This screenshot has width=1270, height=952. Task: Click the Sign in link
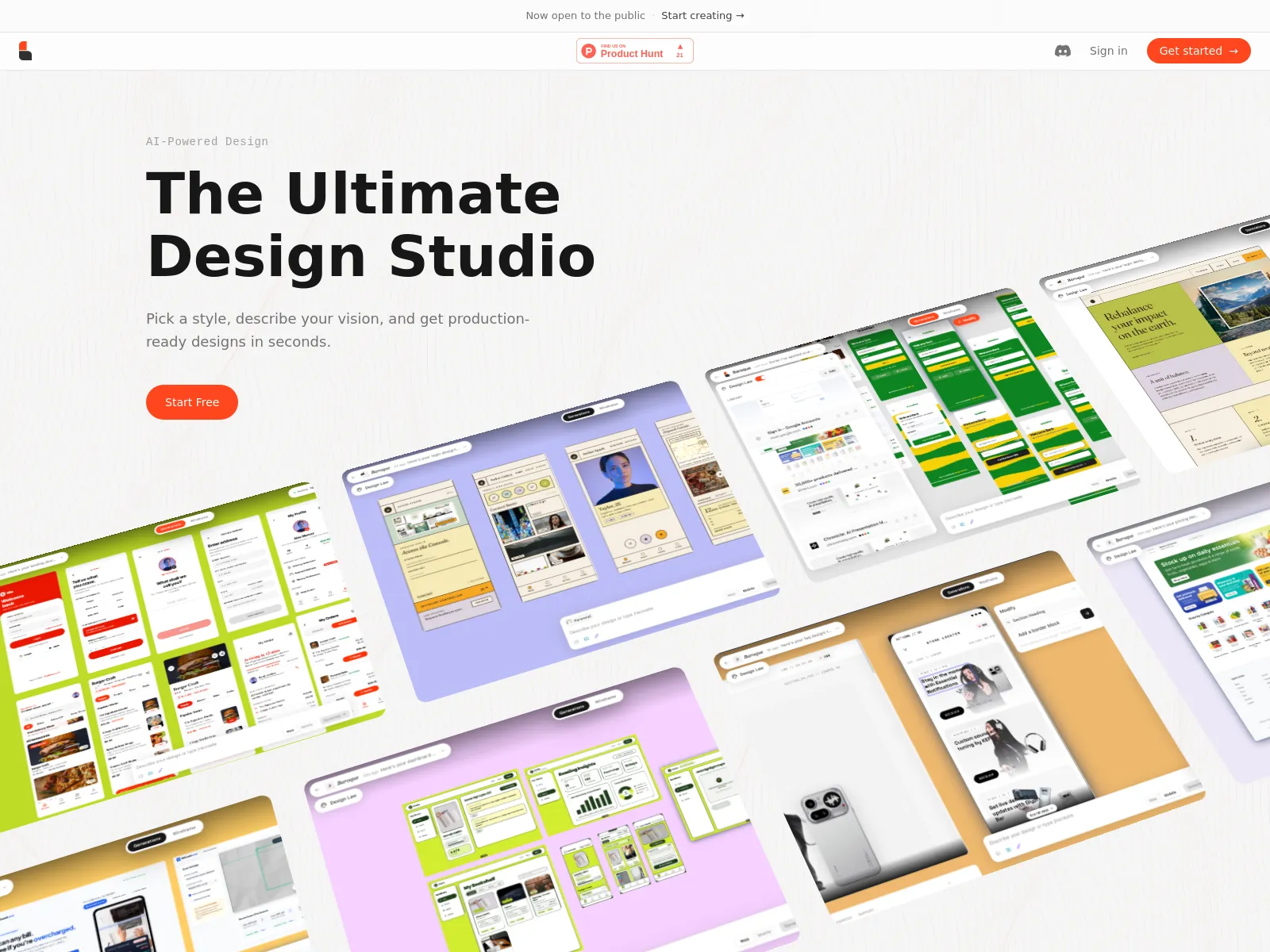point(1108,51)
